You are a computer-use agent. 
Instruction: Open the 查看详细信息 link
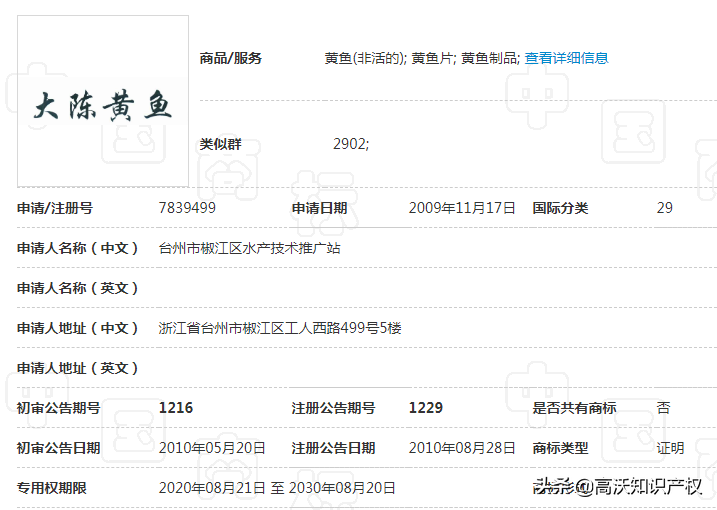pyautogui.click(x=566, y=58)
